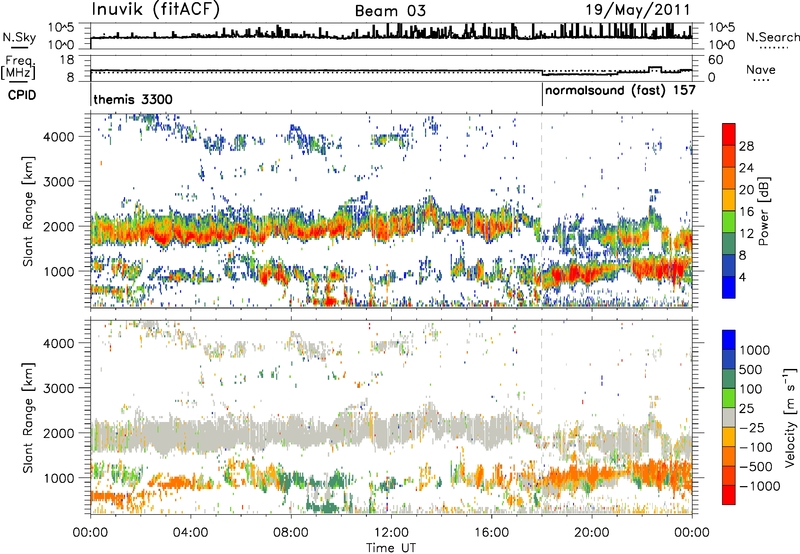Select the 'themis 3300' mode label

coord(133,99)
